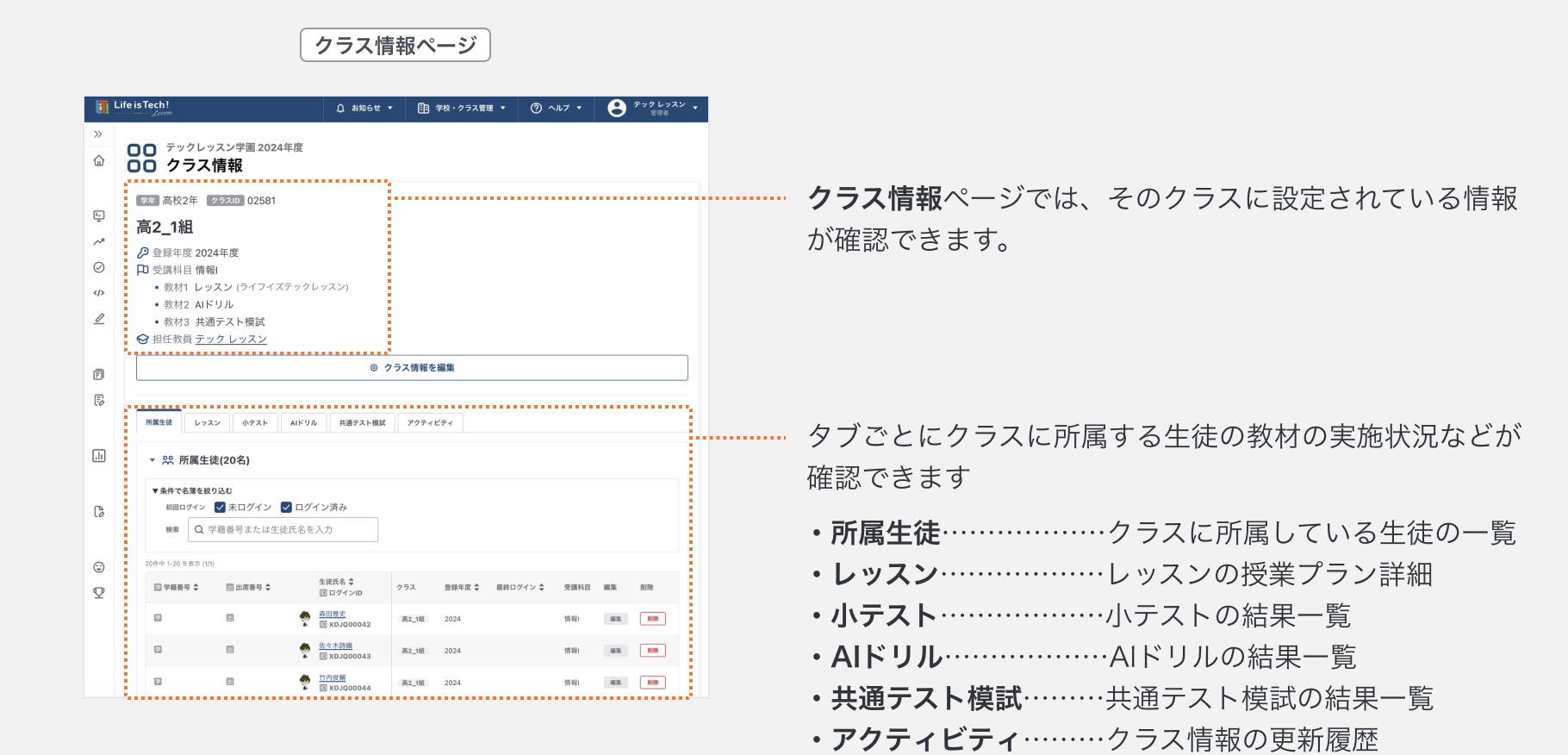
Task: Click 編集 button for XDJQ00042 row
Action: click(615, 619)
